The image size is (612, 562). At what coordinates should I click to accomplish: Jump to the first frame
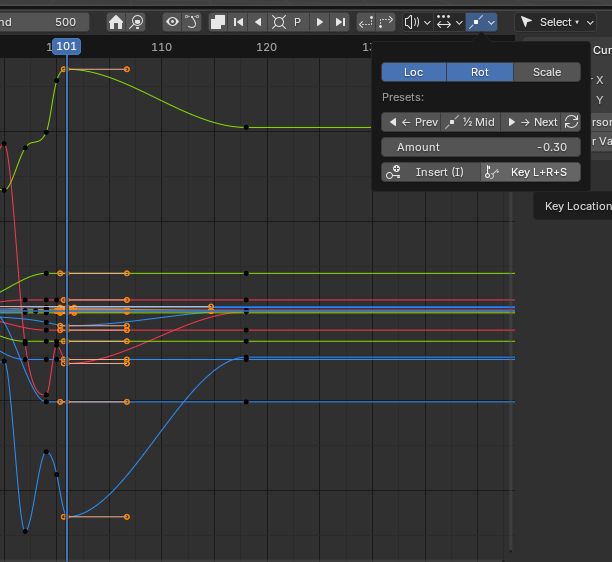(238, 22)
